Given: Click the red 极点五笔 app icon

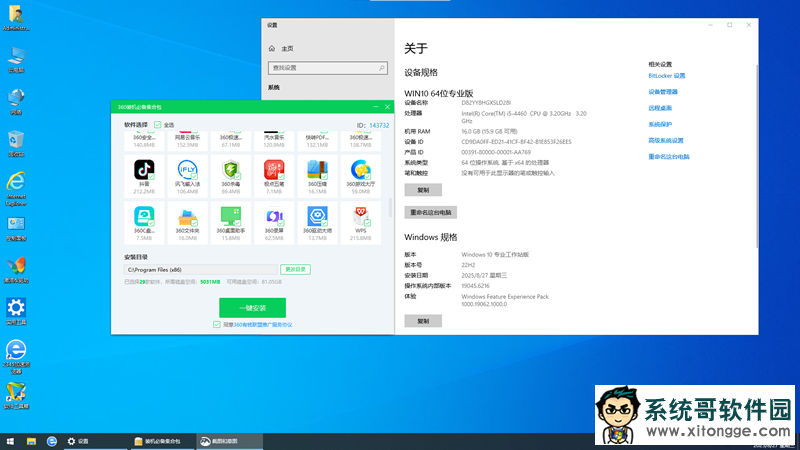Looking at the screenshot, I should point(274,169).
